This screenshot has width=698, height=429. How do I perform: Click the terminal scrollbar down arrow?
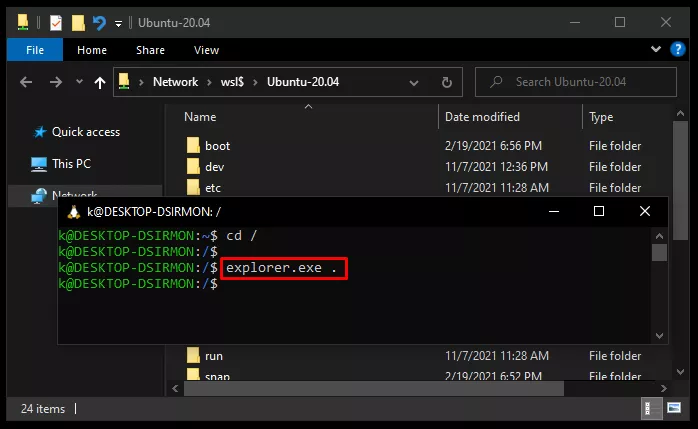click(659, 336)
